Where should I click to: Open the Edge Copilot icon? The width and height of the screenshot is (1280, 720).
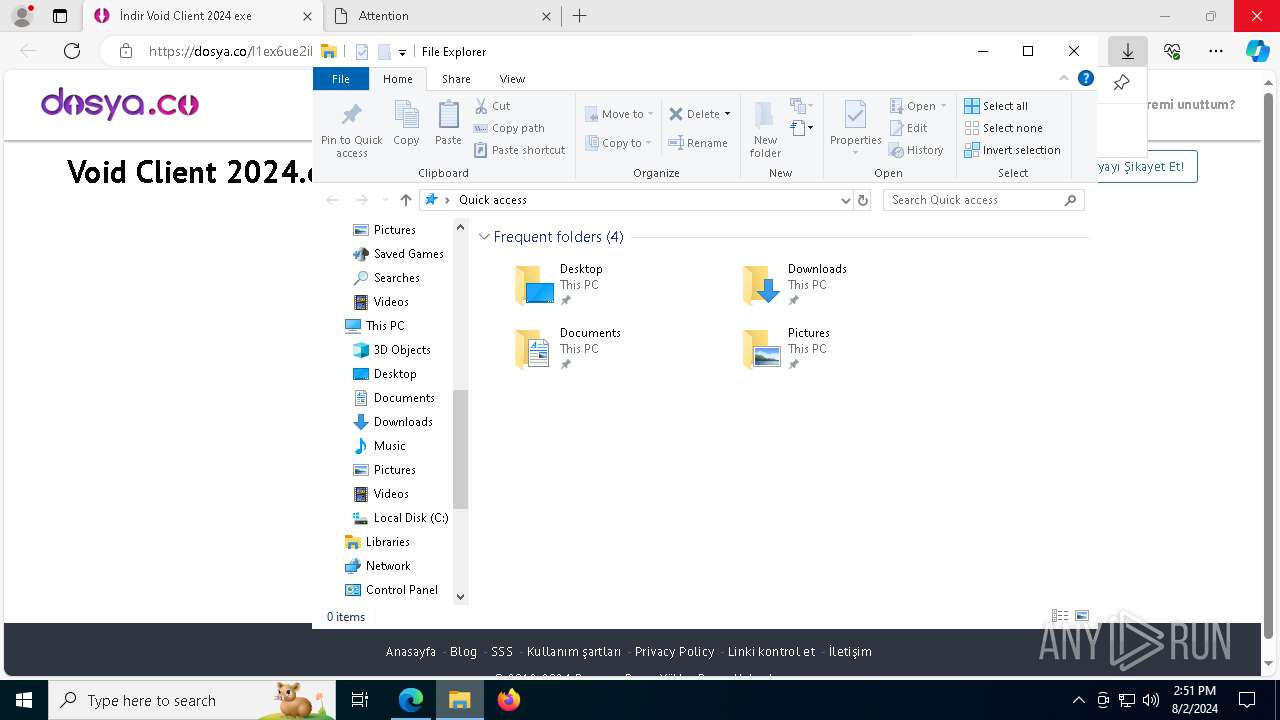tap(1257, 51)
